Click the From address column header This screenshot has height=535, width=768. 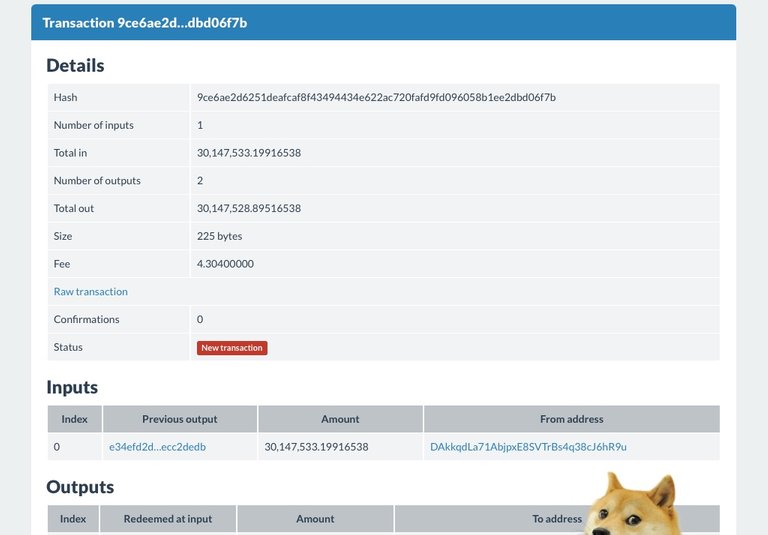pos(572,419)
